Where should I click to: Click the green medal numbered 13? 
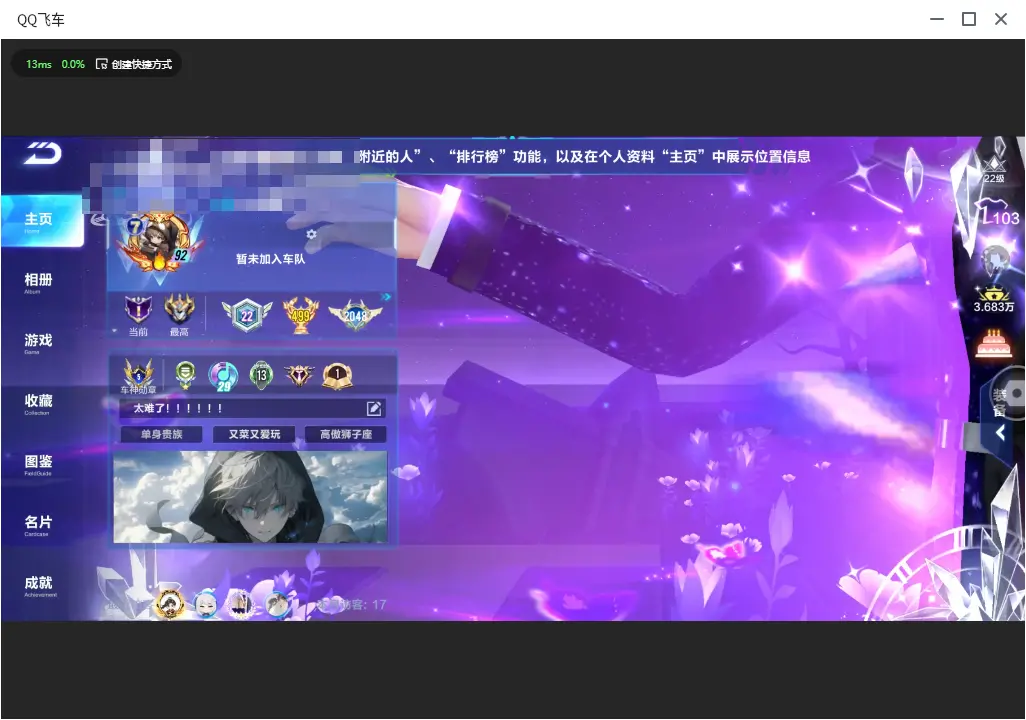(262, 375)
